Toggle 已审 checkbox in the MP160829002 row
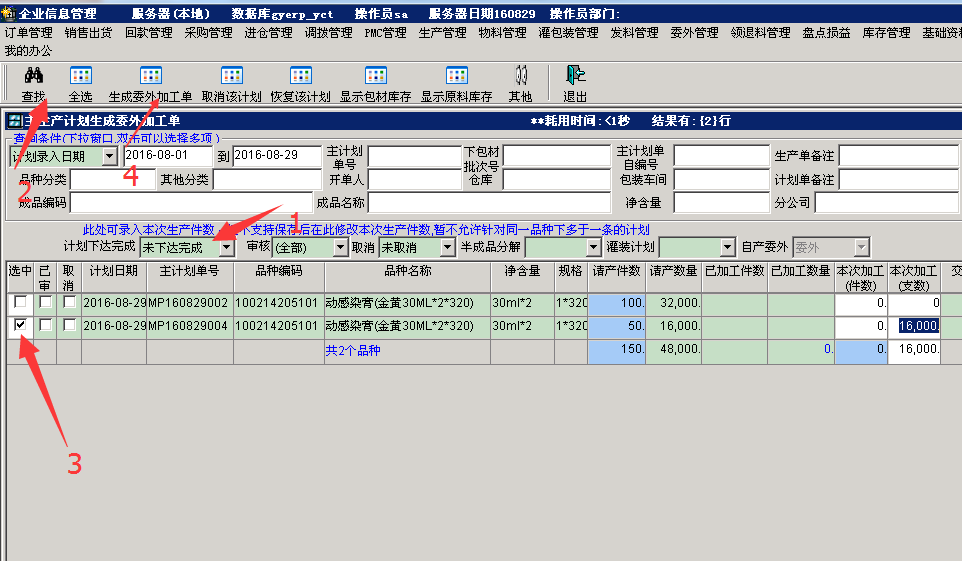This screenshot has height=561, width=962. (x=45, y=300)
